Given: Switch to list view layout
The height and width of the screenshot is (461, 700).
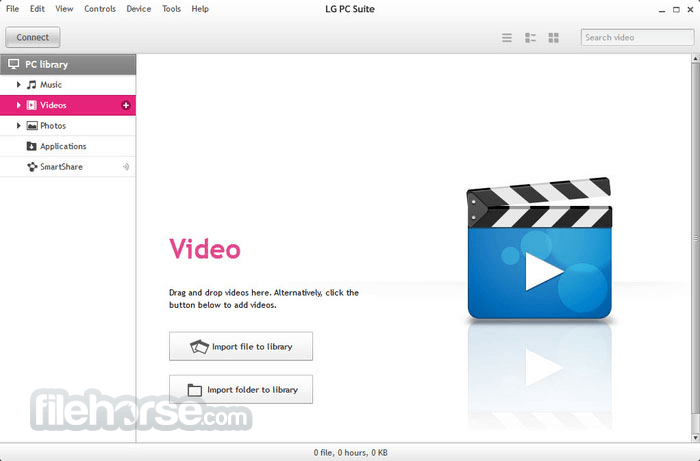Looking at the screenshot, I should tap(507, 37).
